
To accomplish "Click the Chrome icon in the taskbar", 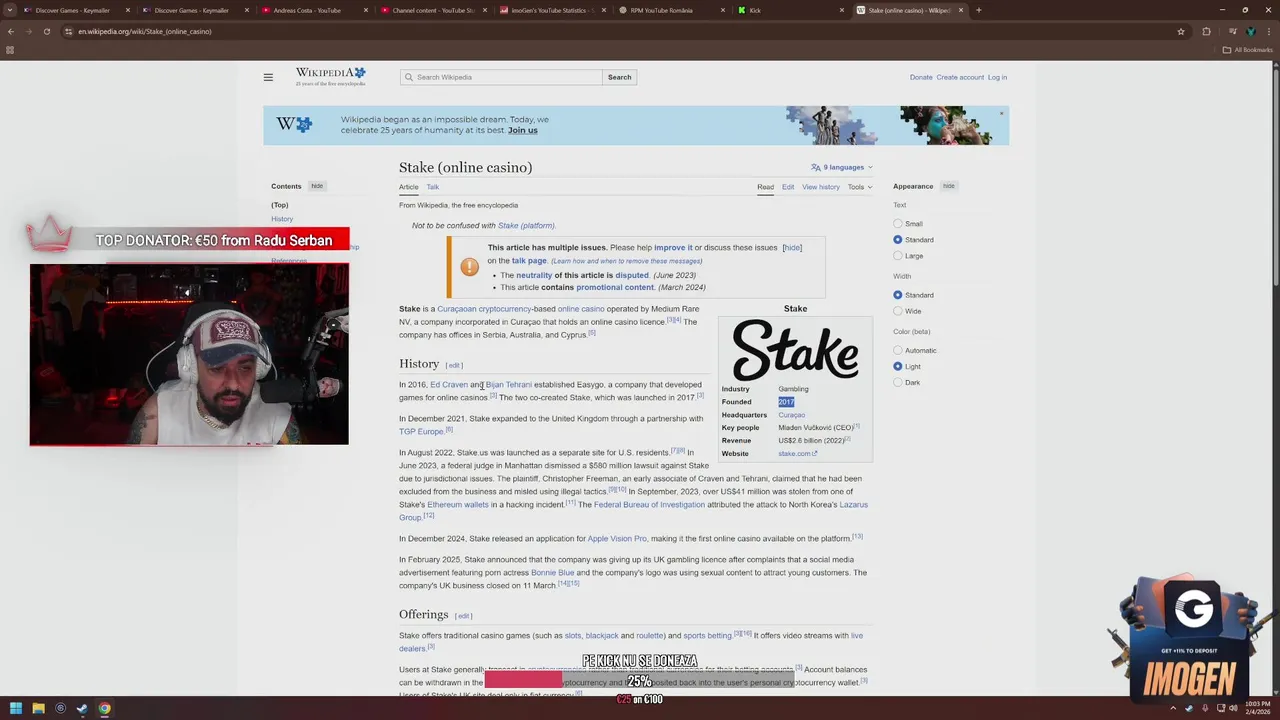I will tap(104, 709).
